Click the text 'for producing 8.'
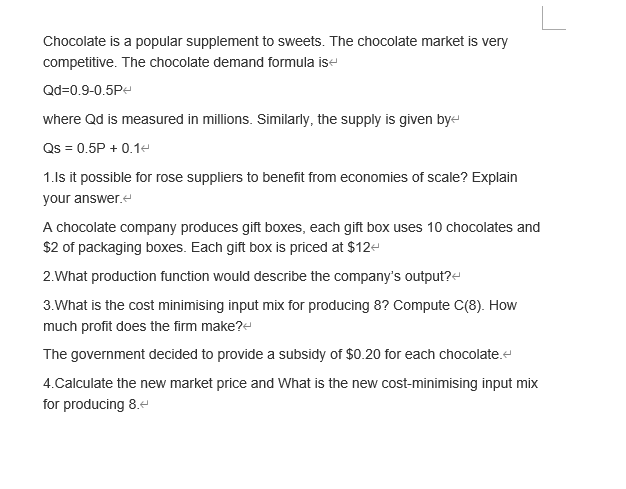The height and width of the screenshot is (489, 626). click(91, 404)
